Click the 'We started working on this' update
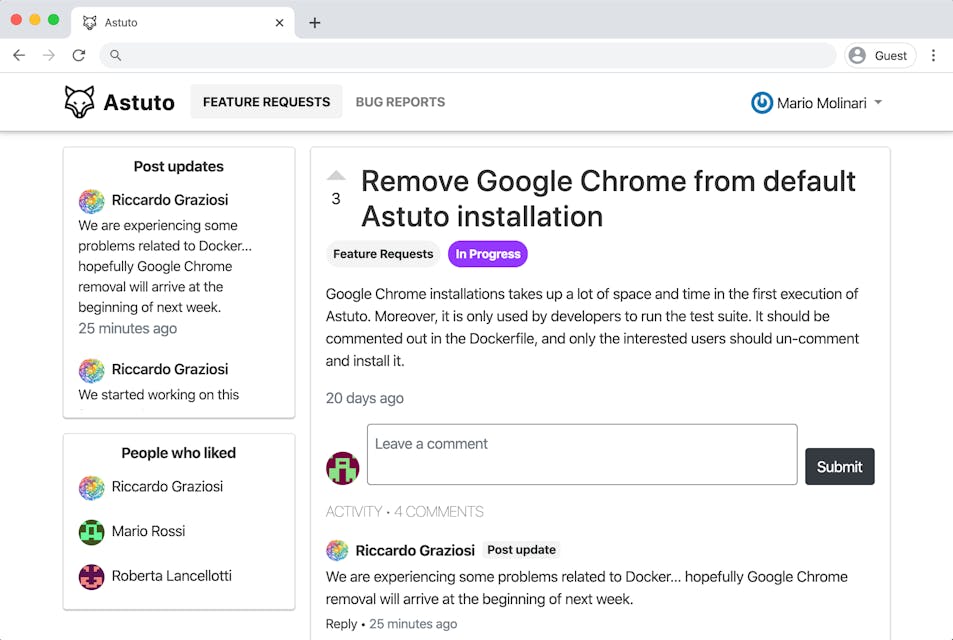The image size is (953, 640). coord(159,394)
